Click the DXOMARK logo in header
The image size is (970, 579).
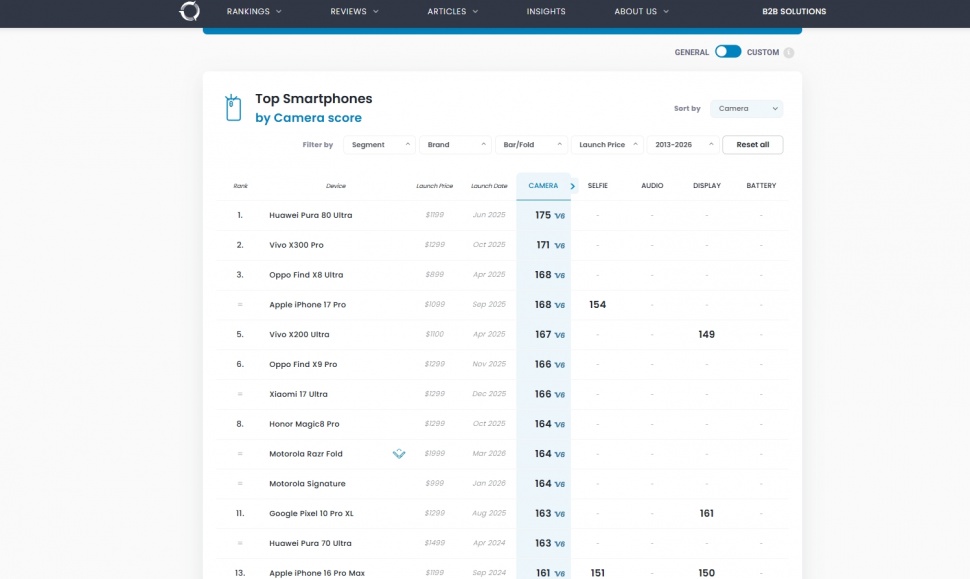[189, 11]
